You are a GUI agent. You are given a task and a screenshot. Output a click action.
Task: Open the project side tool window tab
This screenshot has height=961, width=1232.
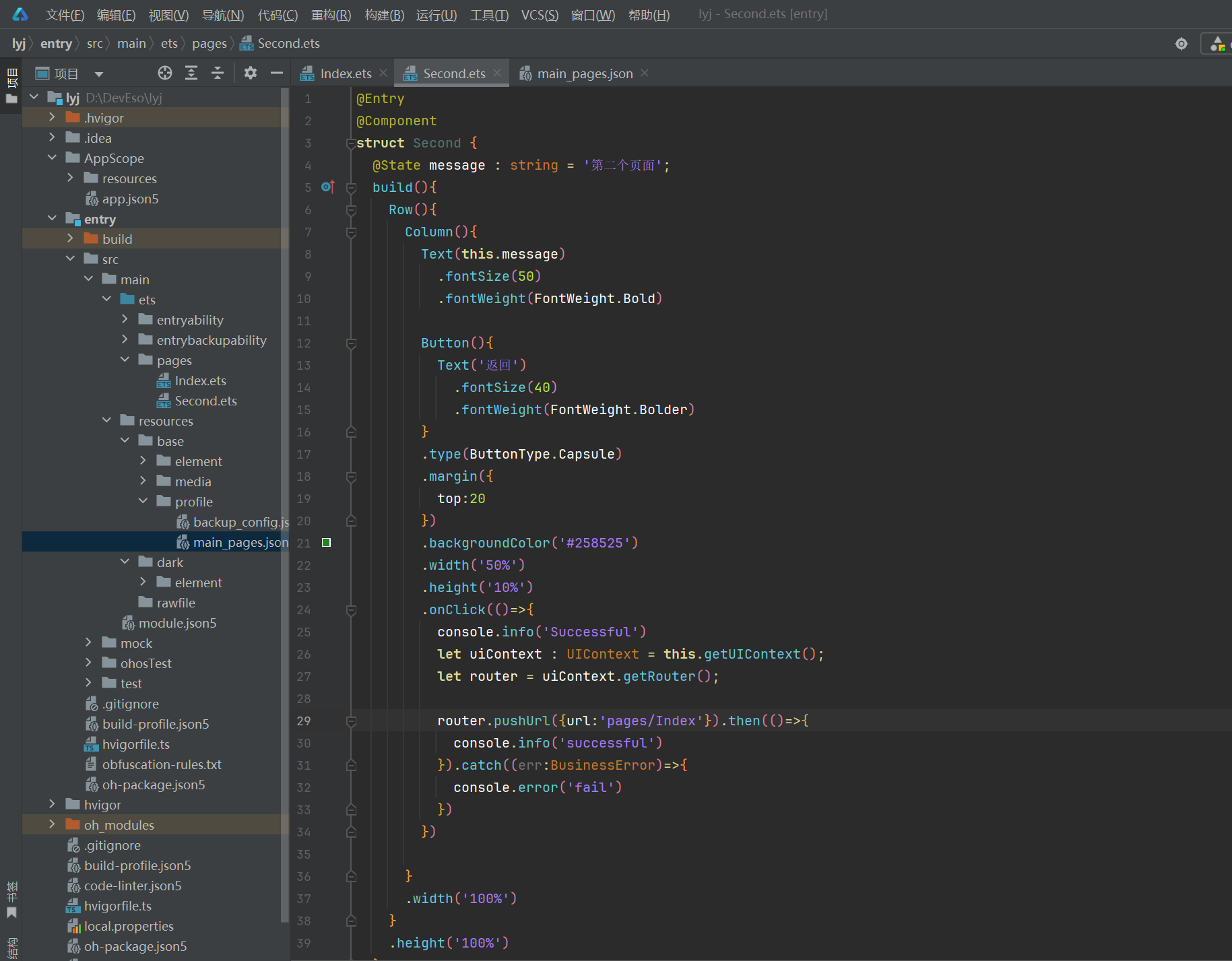point(11,86)
